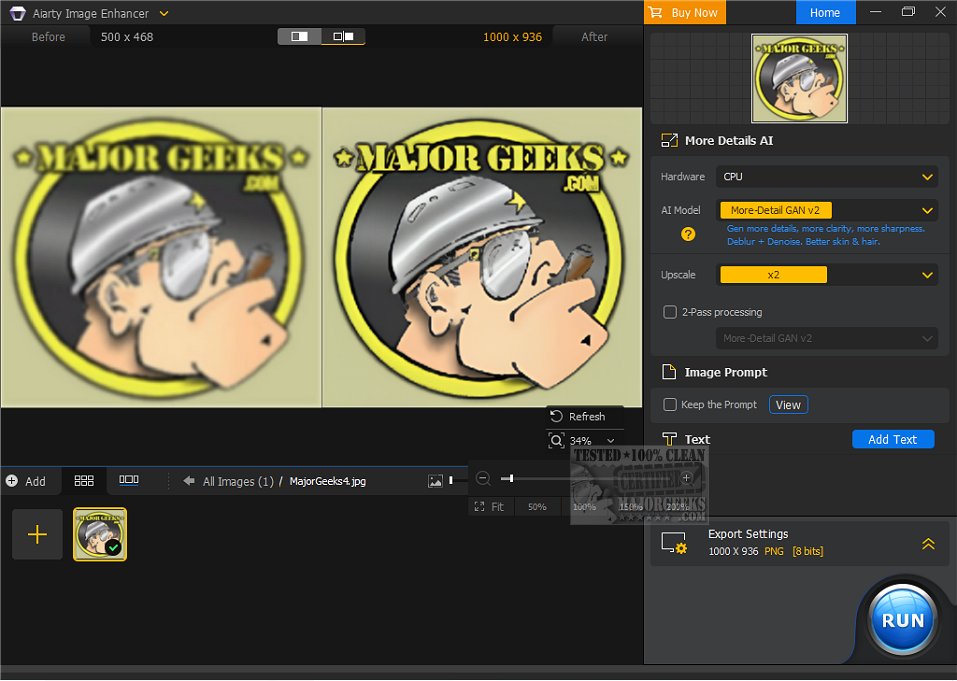
Task: Select the single-pane view mode icon
Action: pos(299,37)
